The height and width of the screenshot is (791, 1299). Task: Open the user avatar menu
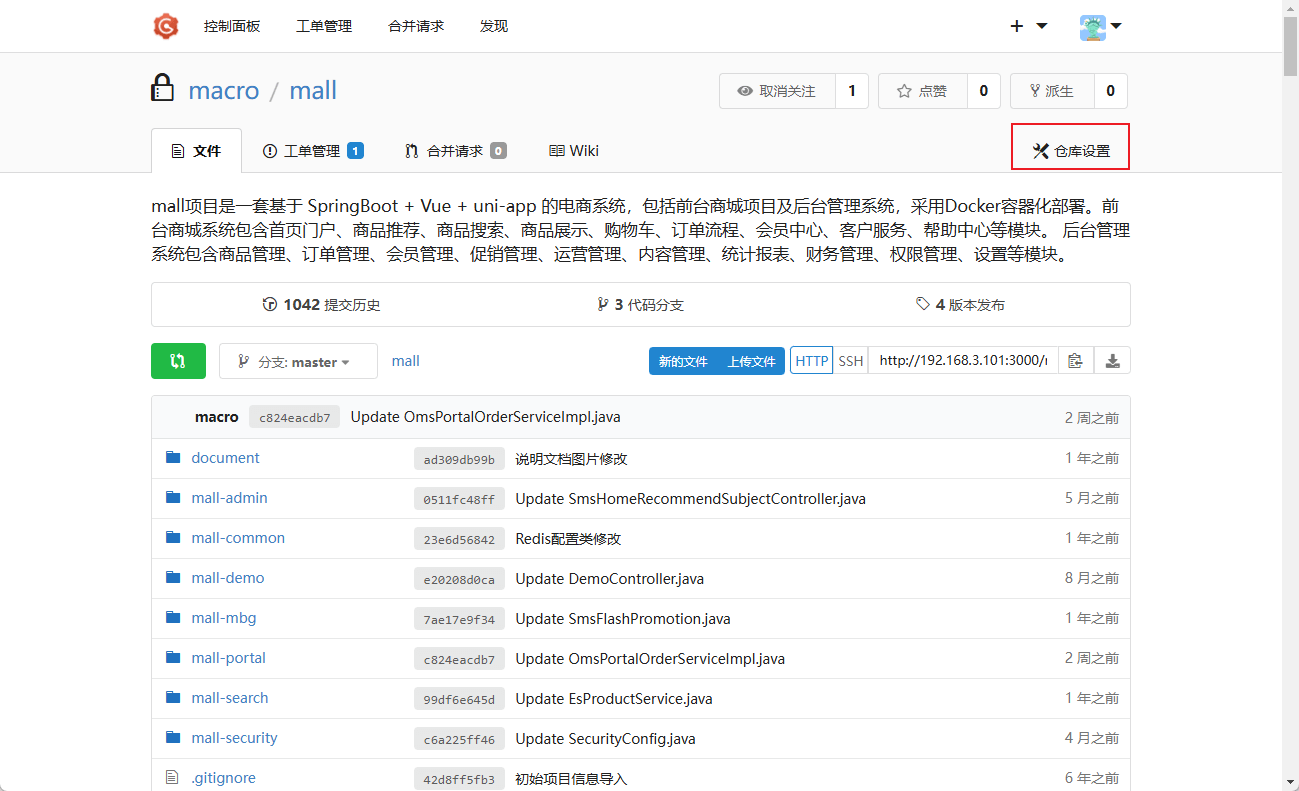click(x=1100, y=26)
